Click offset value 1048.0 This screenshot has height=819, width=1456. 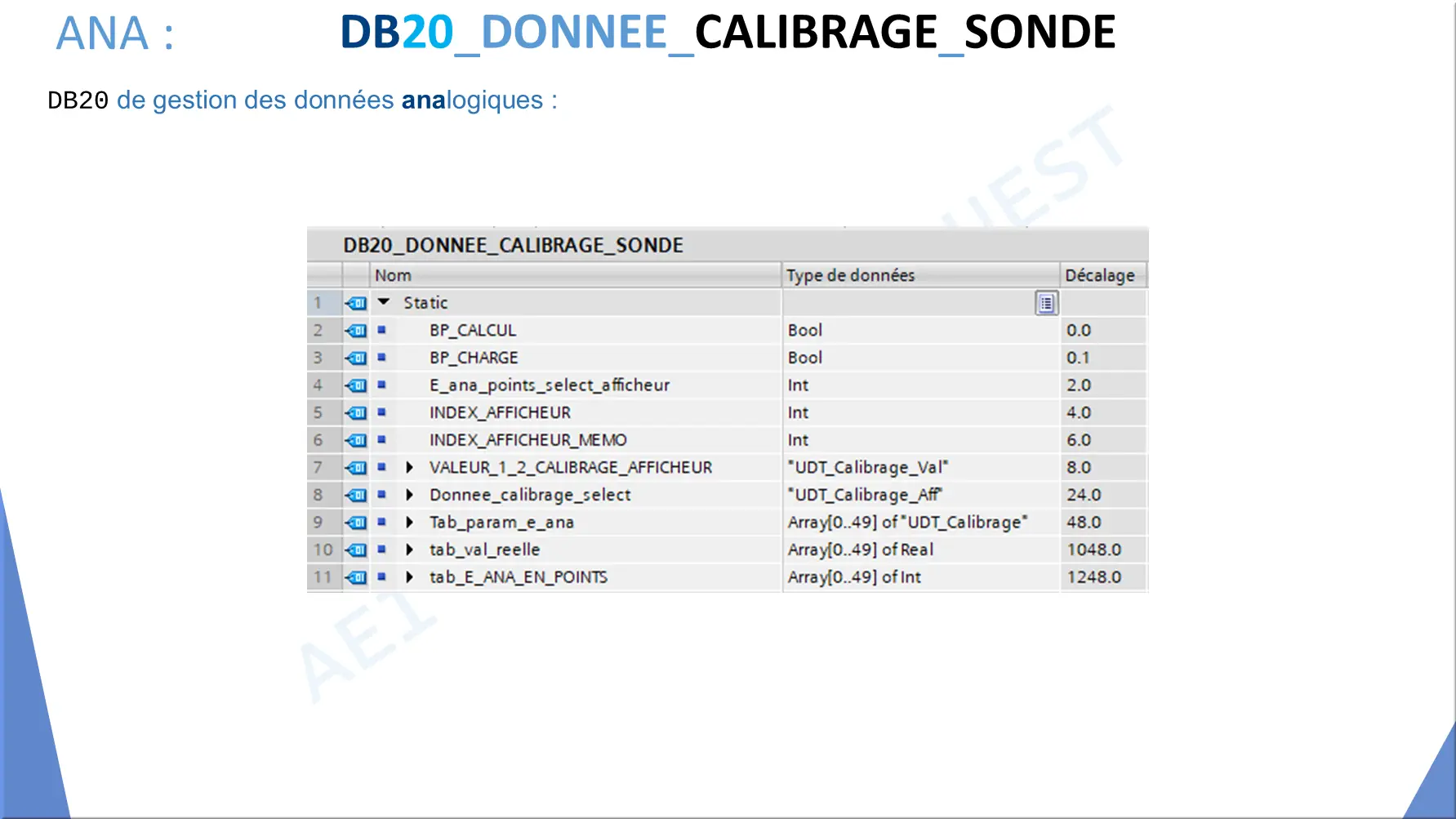click(1094, 550)
